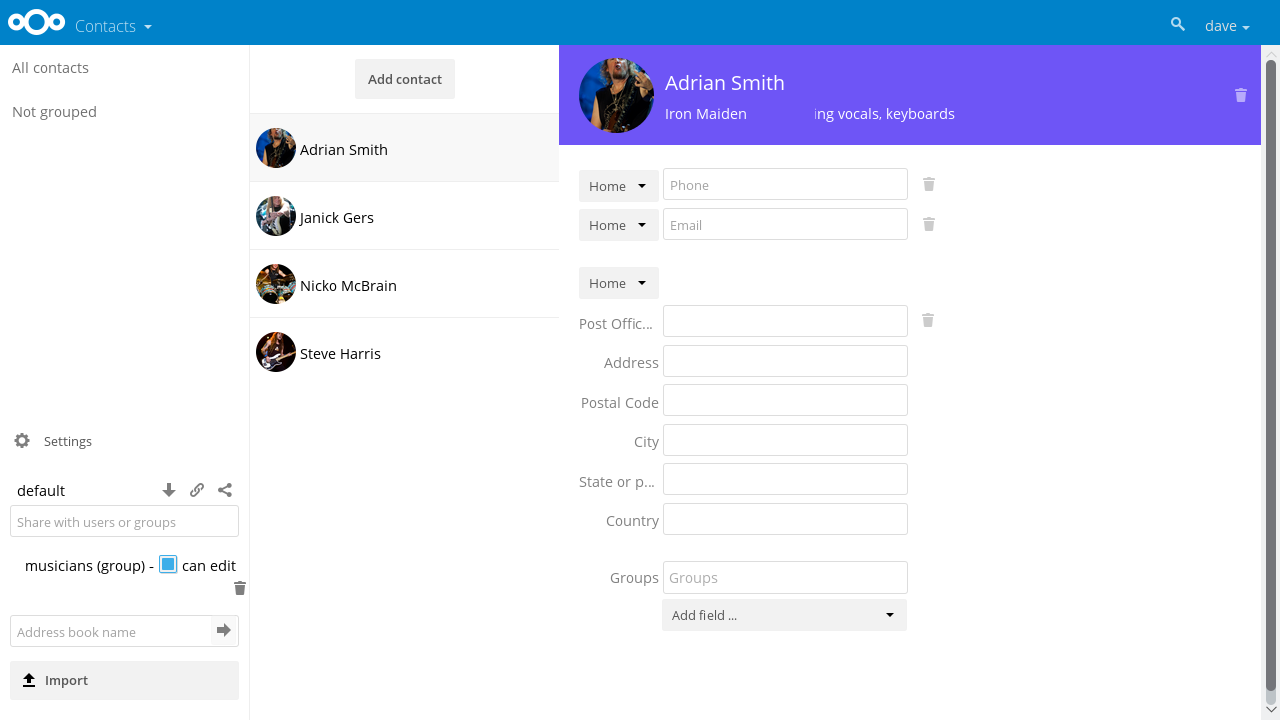1280x720 pixels.
Task: Toggle 'can edit' checkbox for musicians group
Action: coord(168,565)
